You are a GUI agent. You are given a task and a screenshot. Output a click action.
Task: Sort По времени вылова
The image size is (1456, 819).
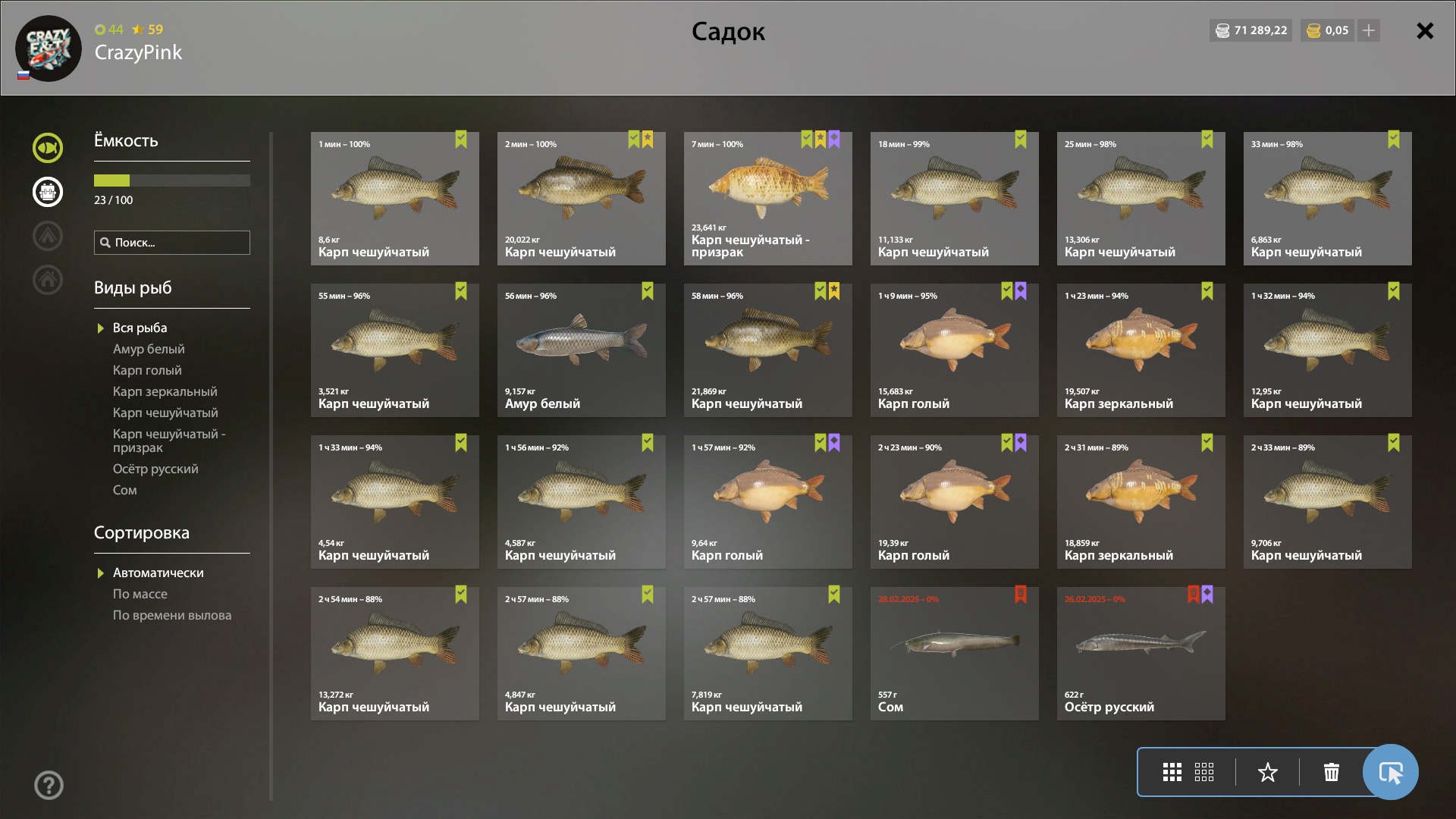coord(172,615)
